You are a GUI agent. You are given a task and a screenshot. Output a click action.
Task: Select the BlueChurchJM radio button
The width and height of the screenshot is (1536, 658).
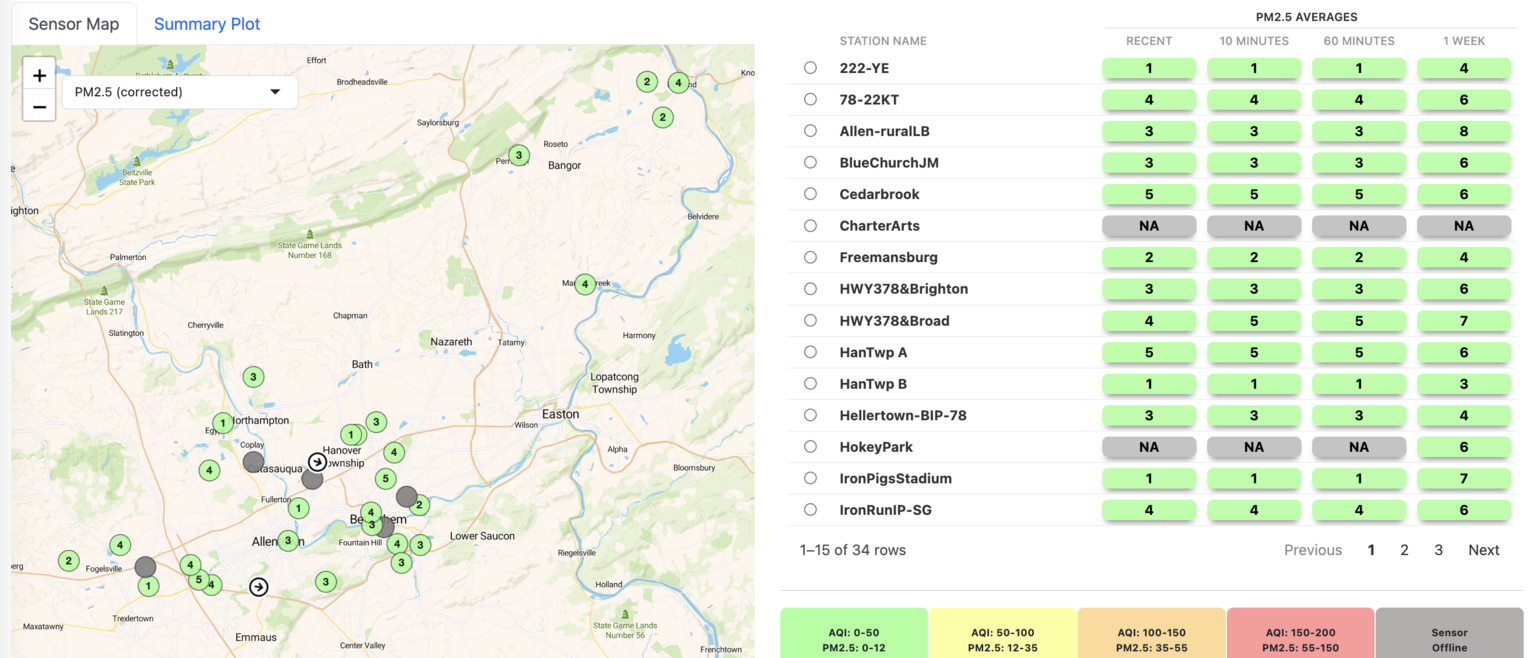point(810,162)
